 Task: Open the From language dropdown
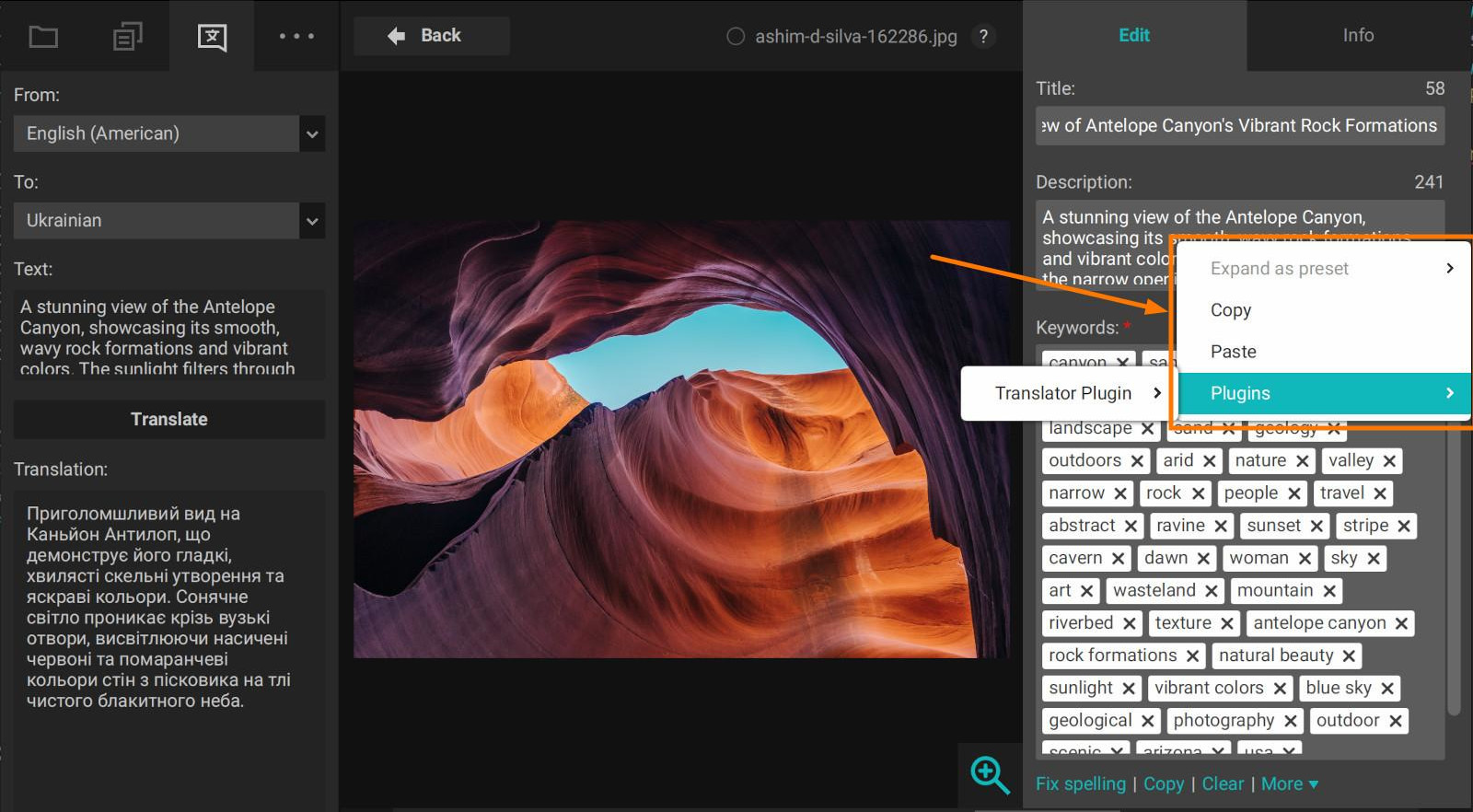pyautogui.click(x=169, y=133)
